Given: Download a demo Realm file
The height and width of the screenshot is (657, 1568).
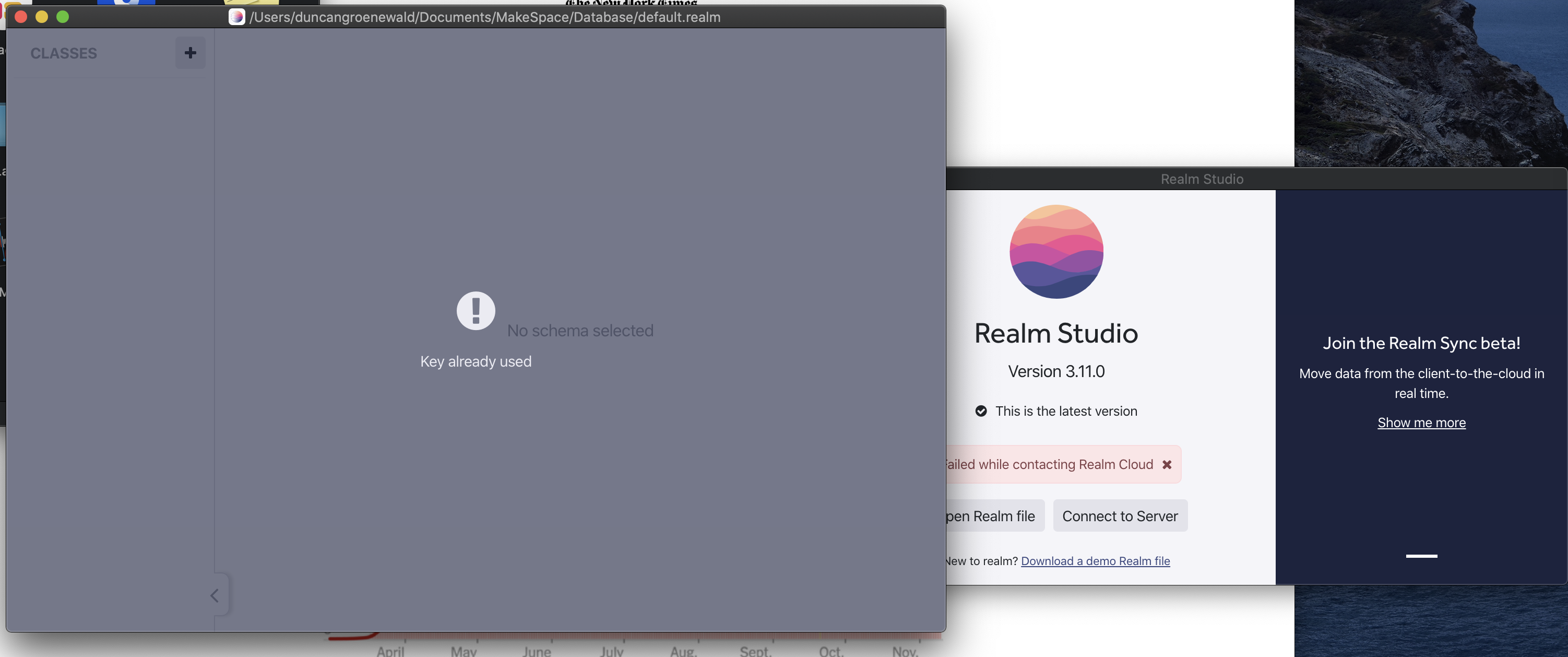Looking at the screenshot, I should coord(1095,561).
